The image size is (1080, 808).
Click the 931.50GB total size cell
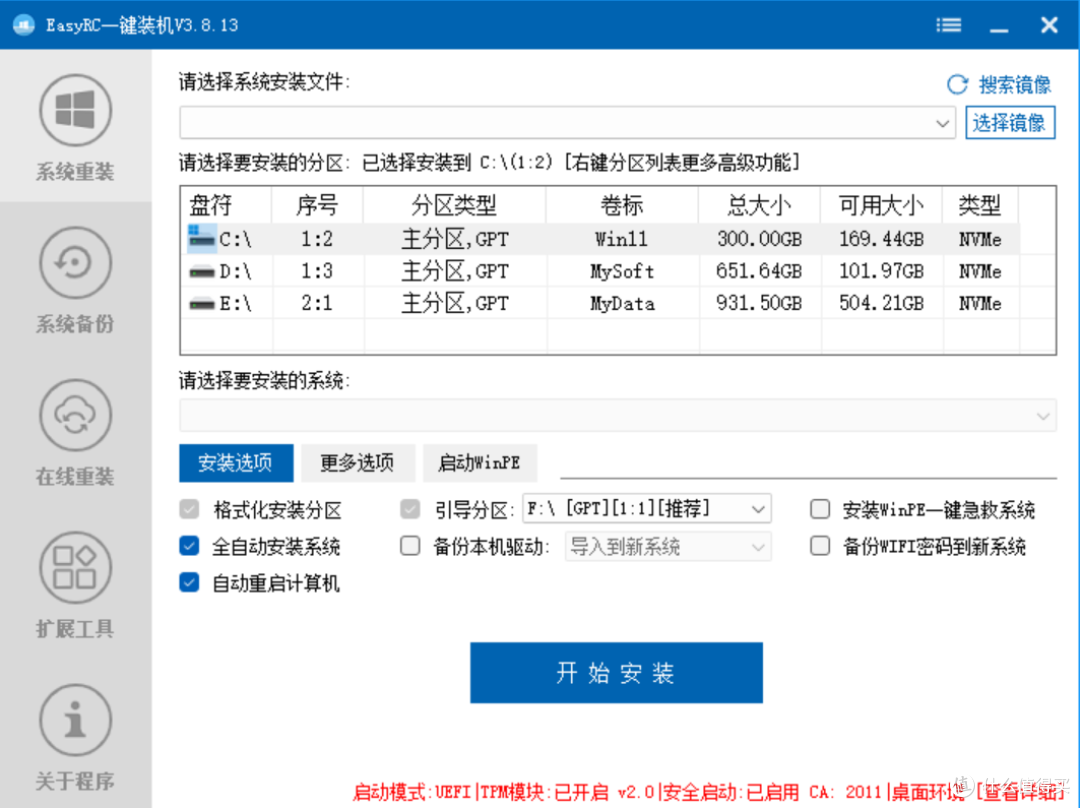pos(759,303)
